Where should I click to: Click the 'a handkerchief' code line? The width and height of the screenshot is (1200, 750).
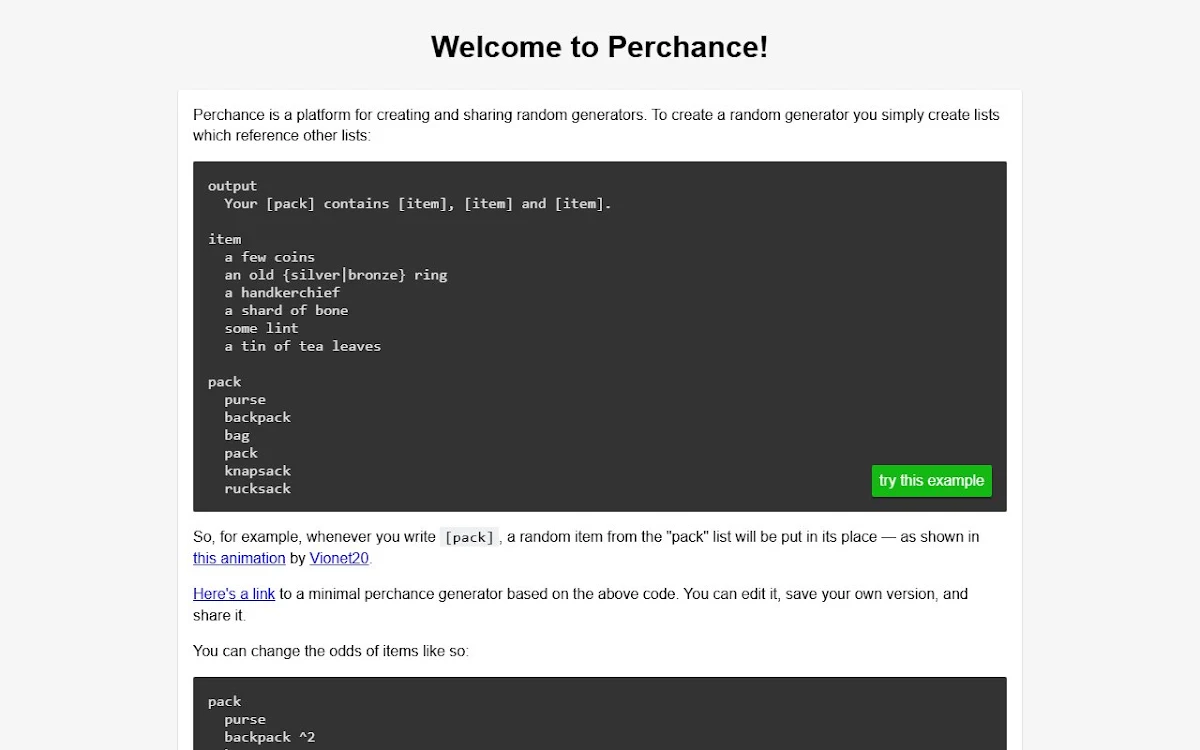pos(282,293)
